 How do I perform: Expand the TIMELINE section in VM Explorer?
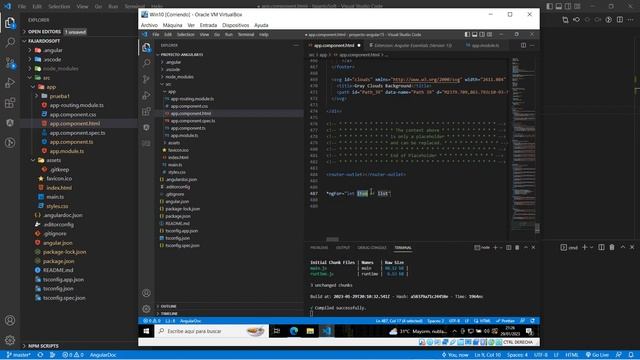(x=169, y=313)
